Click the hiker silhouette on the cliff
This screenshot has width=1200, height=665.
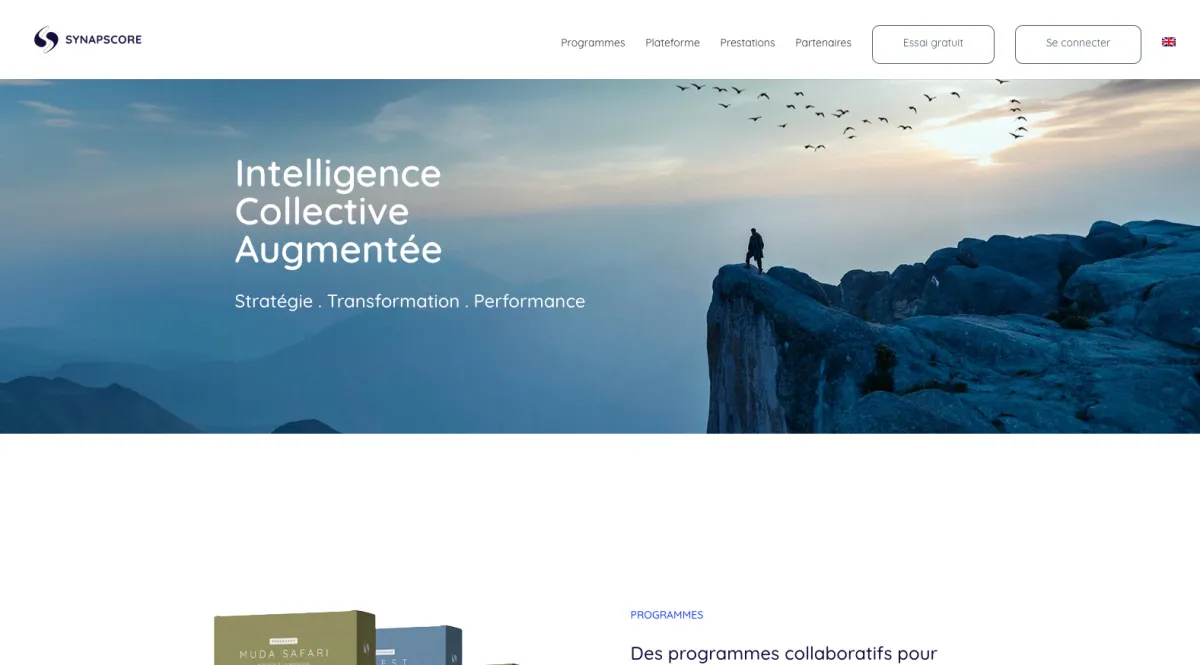click(x=756, y=250)
